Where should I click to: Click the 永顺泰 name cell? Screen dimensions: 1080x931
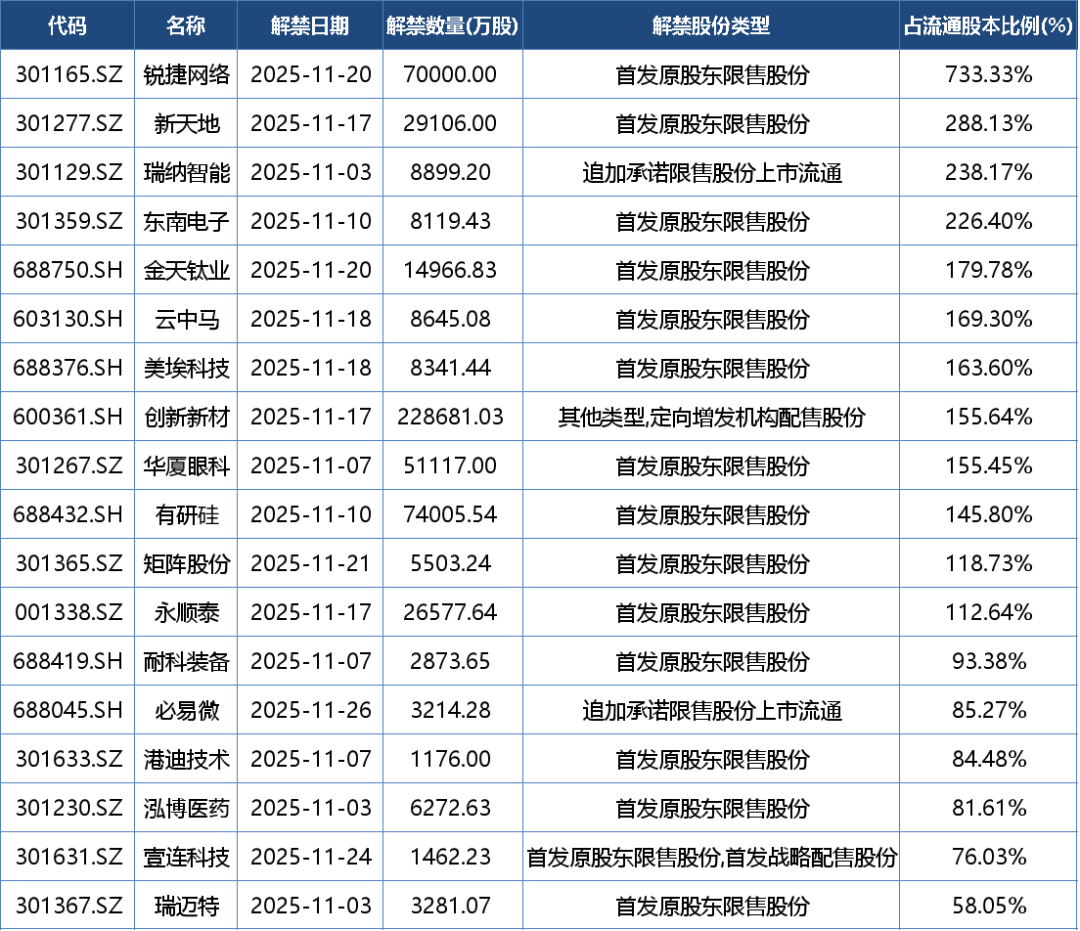tap(186, 612)
